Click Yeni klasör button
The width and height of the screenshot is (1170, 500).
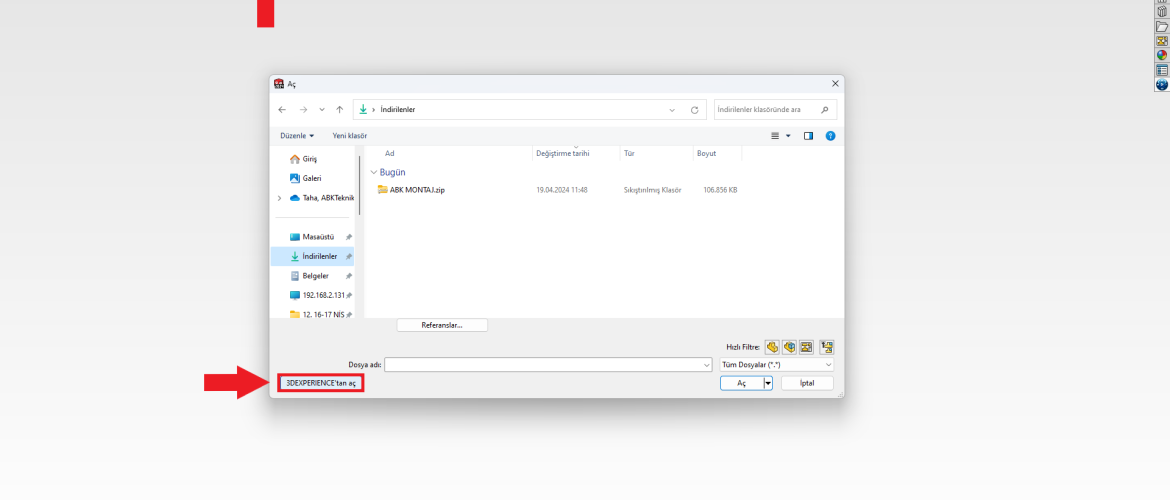coord(350,136)
